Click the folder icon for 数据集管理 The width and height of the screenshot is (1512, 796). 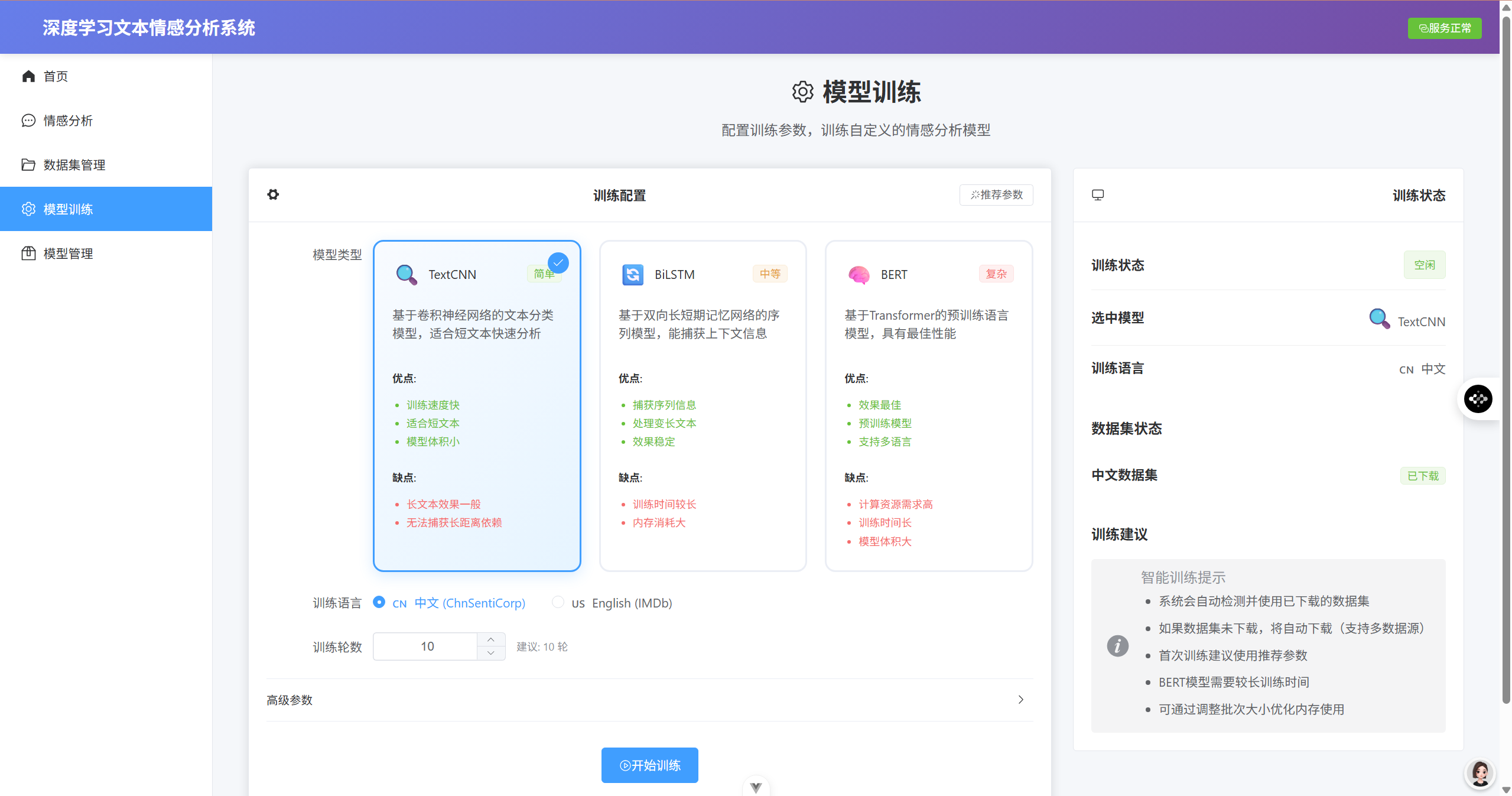[x=28, y=165]
